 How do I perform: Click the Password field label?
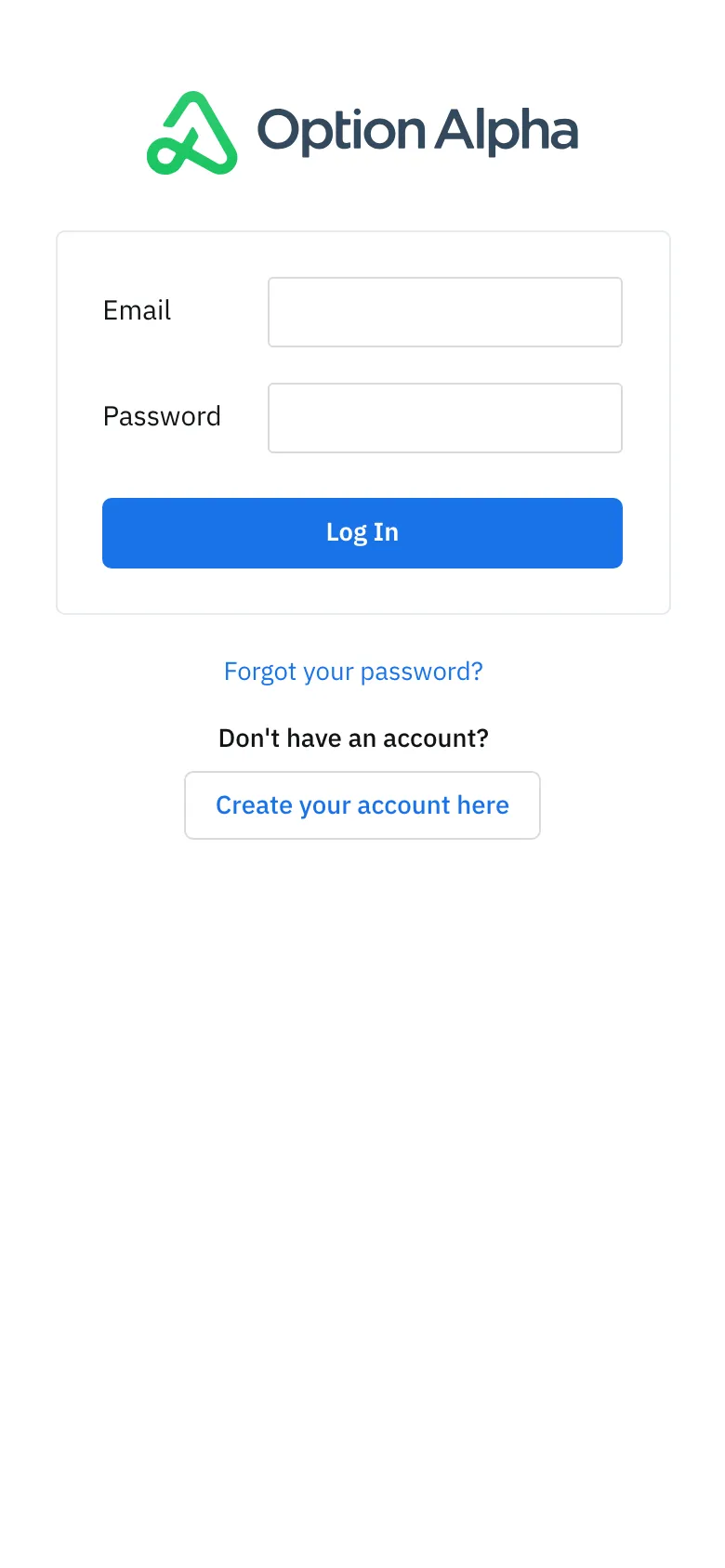(162, 416)
